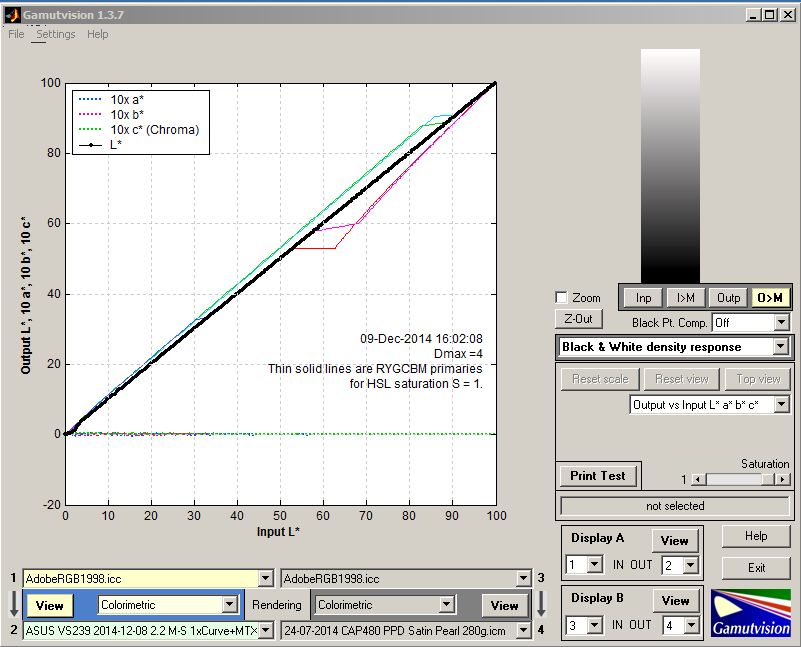Click the right down-arrow beside profile 4
This screenshot has height=647, width=801.
pyautogui.click(x=540, y=604)
